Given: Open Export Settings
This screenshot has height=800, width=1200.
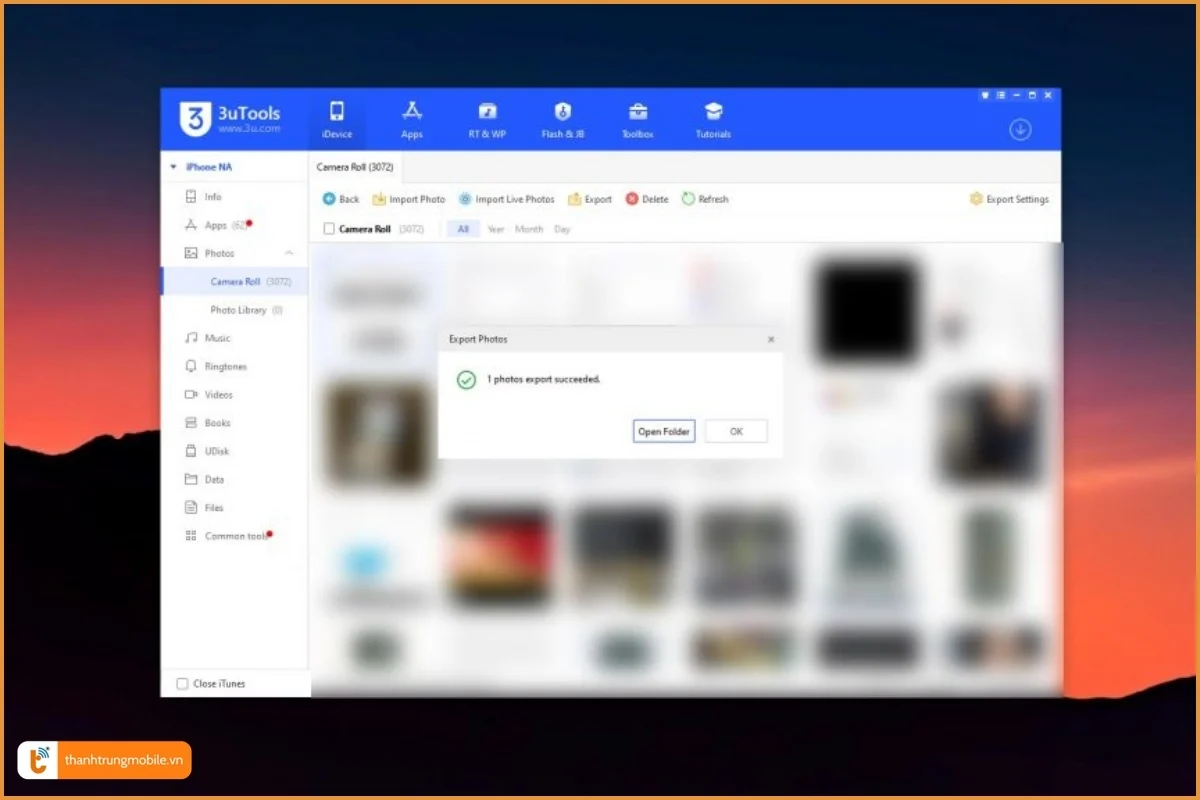Looking at the screenshot, I should coord(1009,199).
